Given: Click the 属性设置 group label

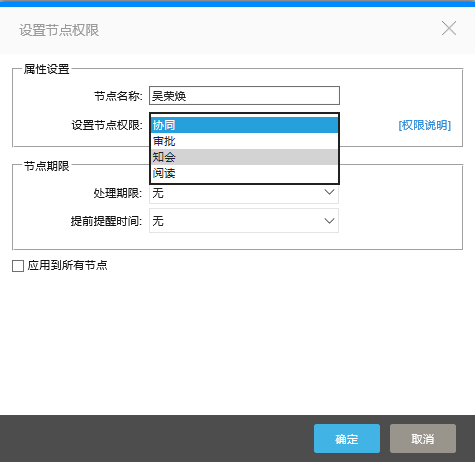Looking at the screenshot, I should (47, 69).
